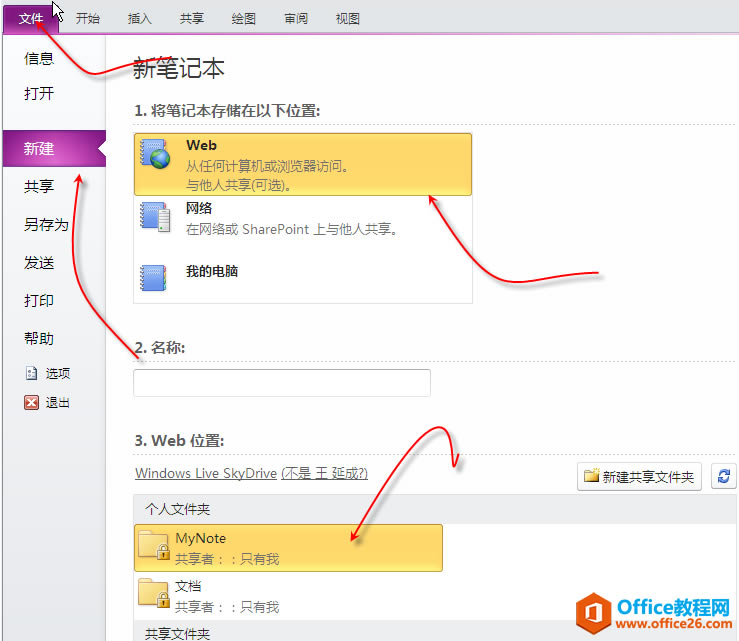The image size is (739, 641).
Task: Click the 我的电脑 notebook icon
Action: 153,278
